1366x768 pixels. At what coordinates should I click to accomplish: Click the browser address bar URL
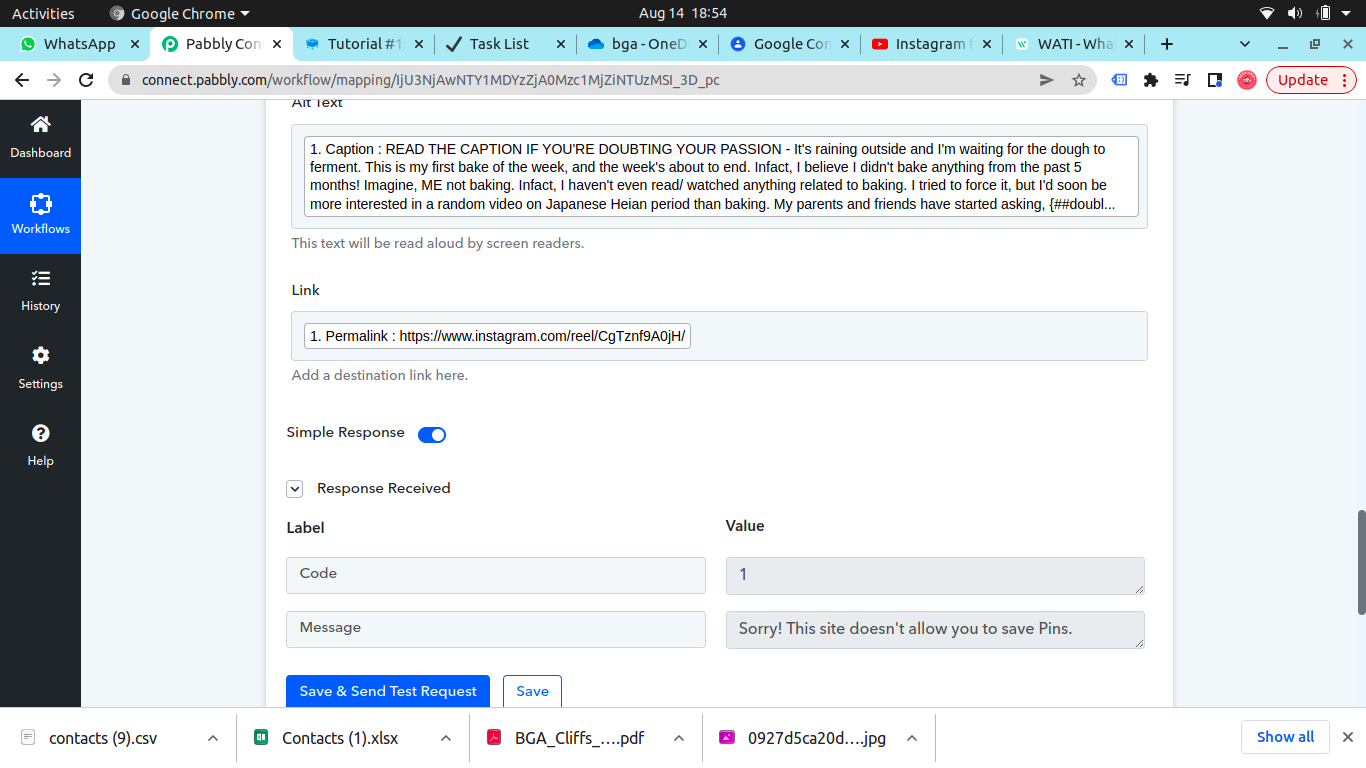click(x=430, y=80)
